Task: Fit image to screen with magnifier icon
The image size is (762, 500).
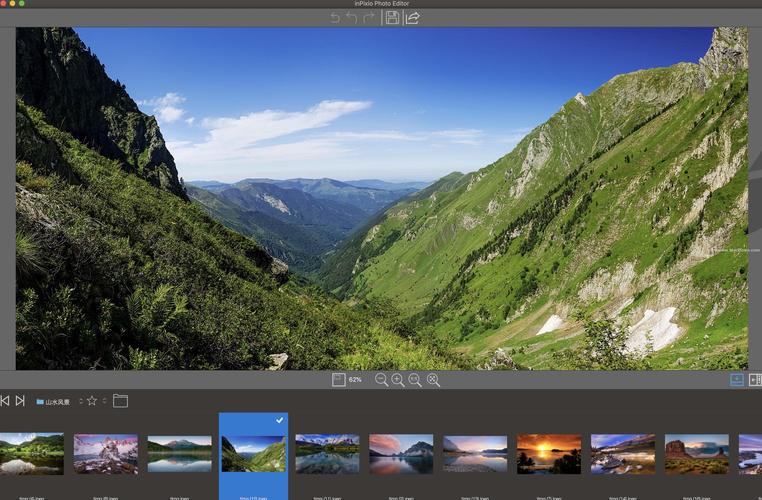Action: point(433,380)
